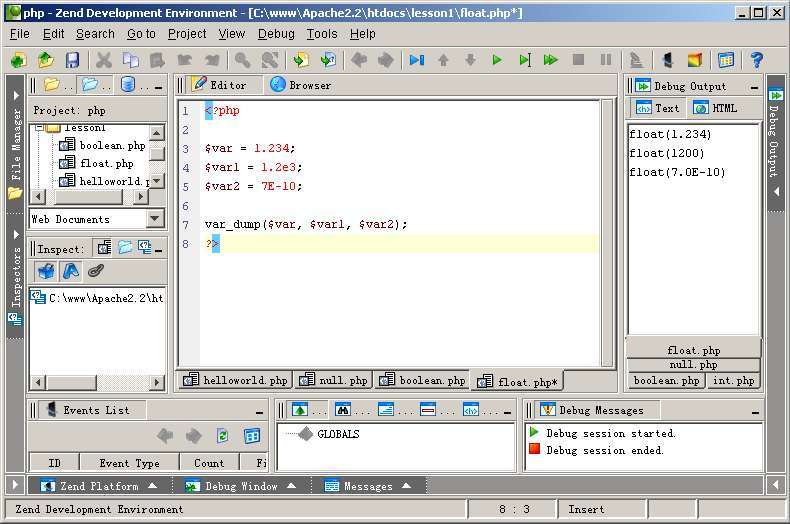This screenshot has height=524, width=790.
Task: Click the ID column header
Action: [x=54, y=463]
